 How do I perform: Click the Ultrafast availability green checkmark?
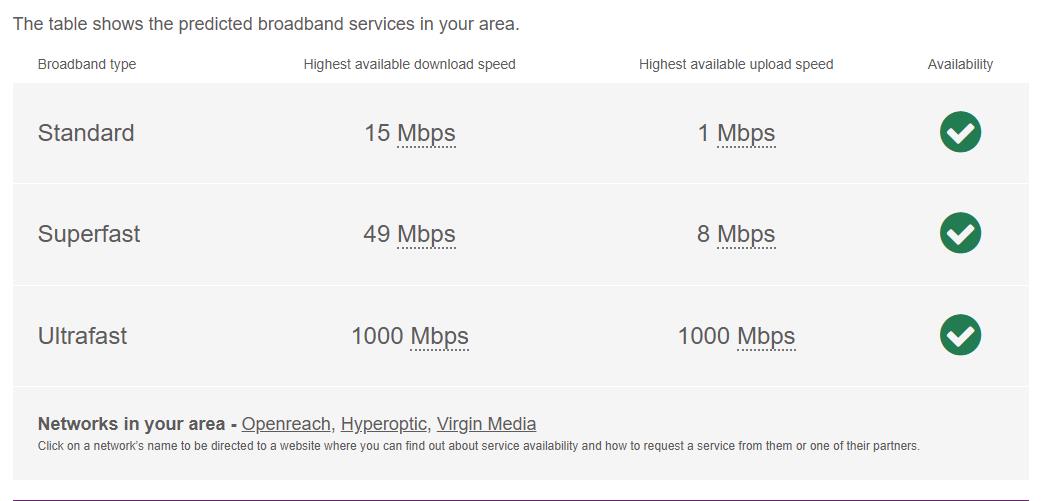[x=960, y=335]
